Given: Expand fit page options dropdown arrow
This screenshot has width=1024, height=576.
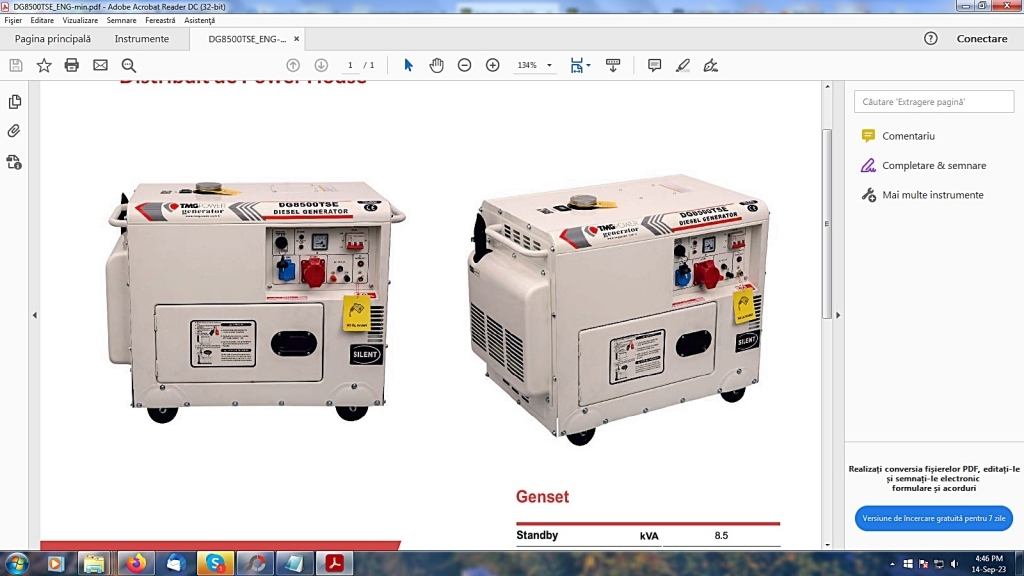Looking at the screenshot, I should point(588,65).
